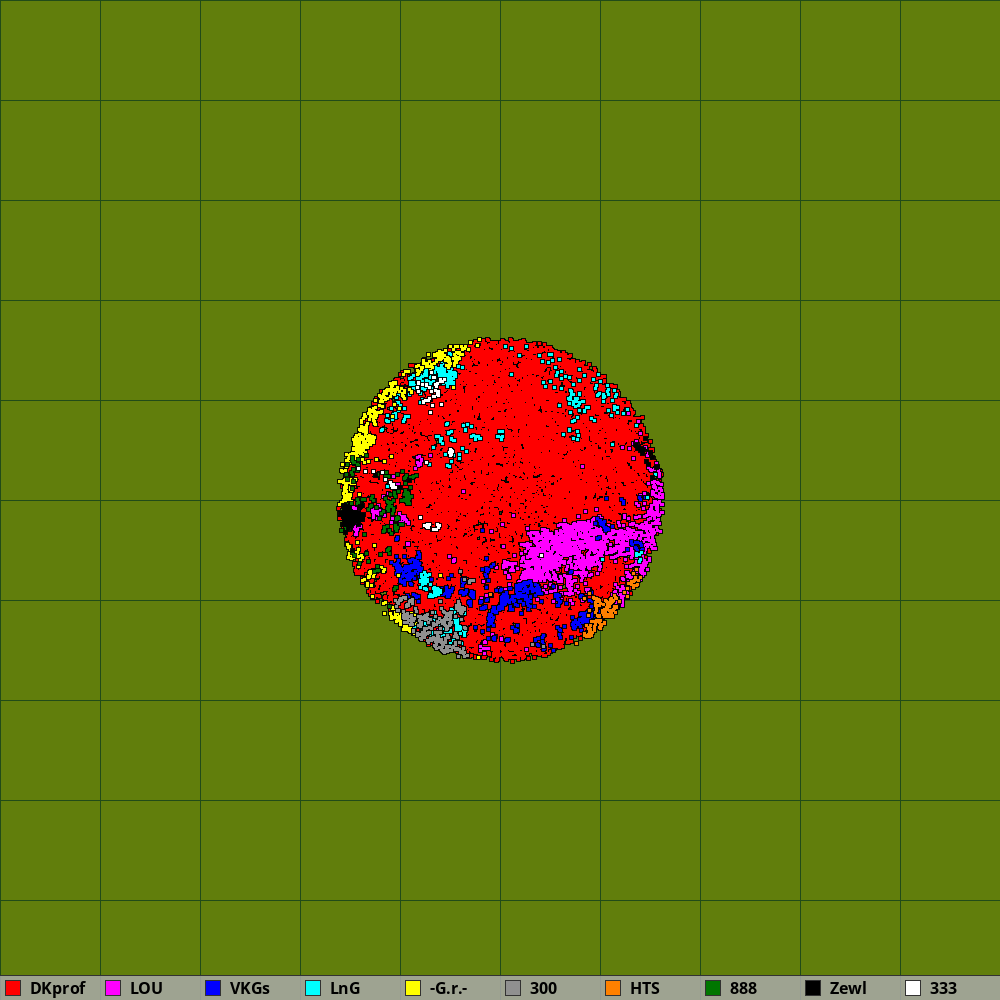
Task: Select the HTS legend label
Action: tap(645, 989)
